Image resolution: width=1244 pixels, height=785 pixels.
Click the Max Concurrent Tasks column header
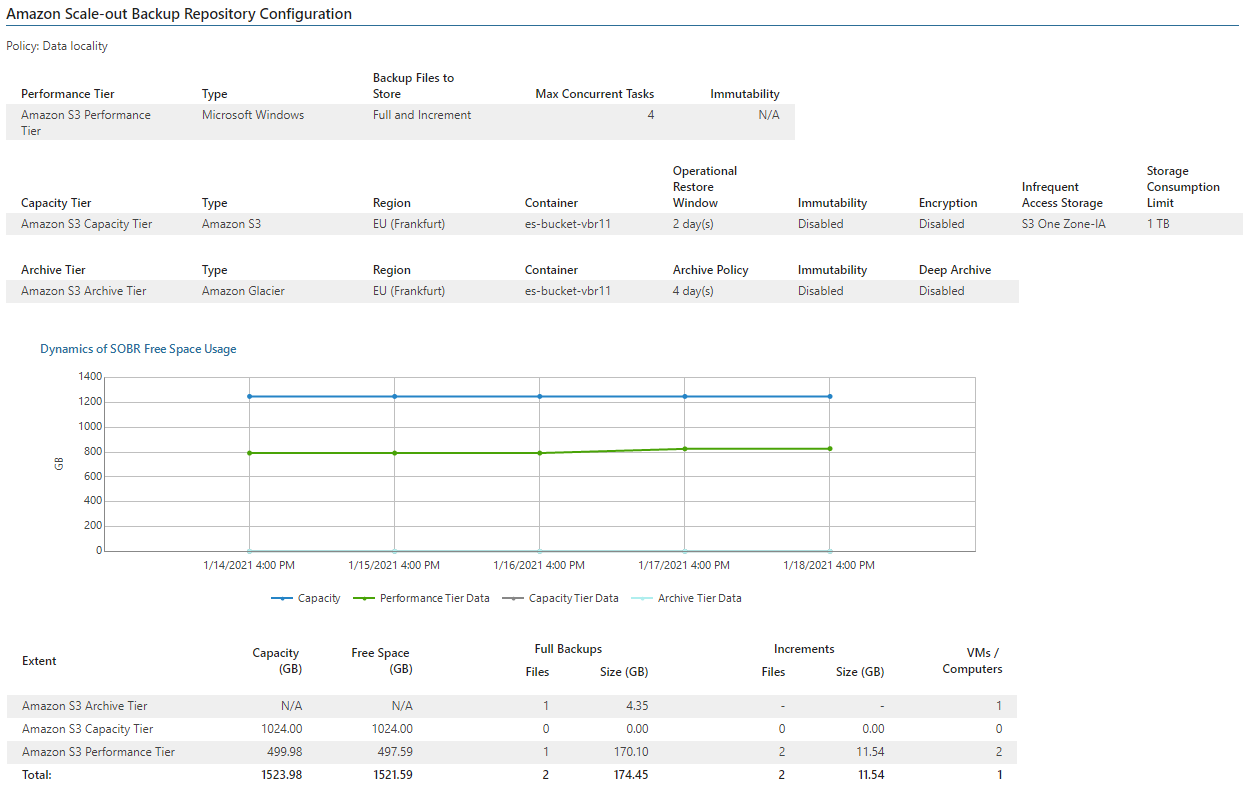[594, 94]
